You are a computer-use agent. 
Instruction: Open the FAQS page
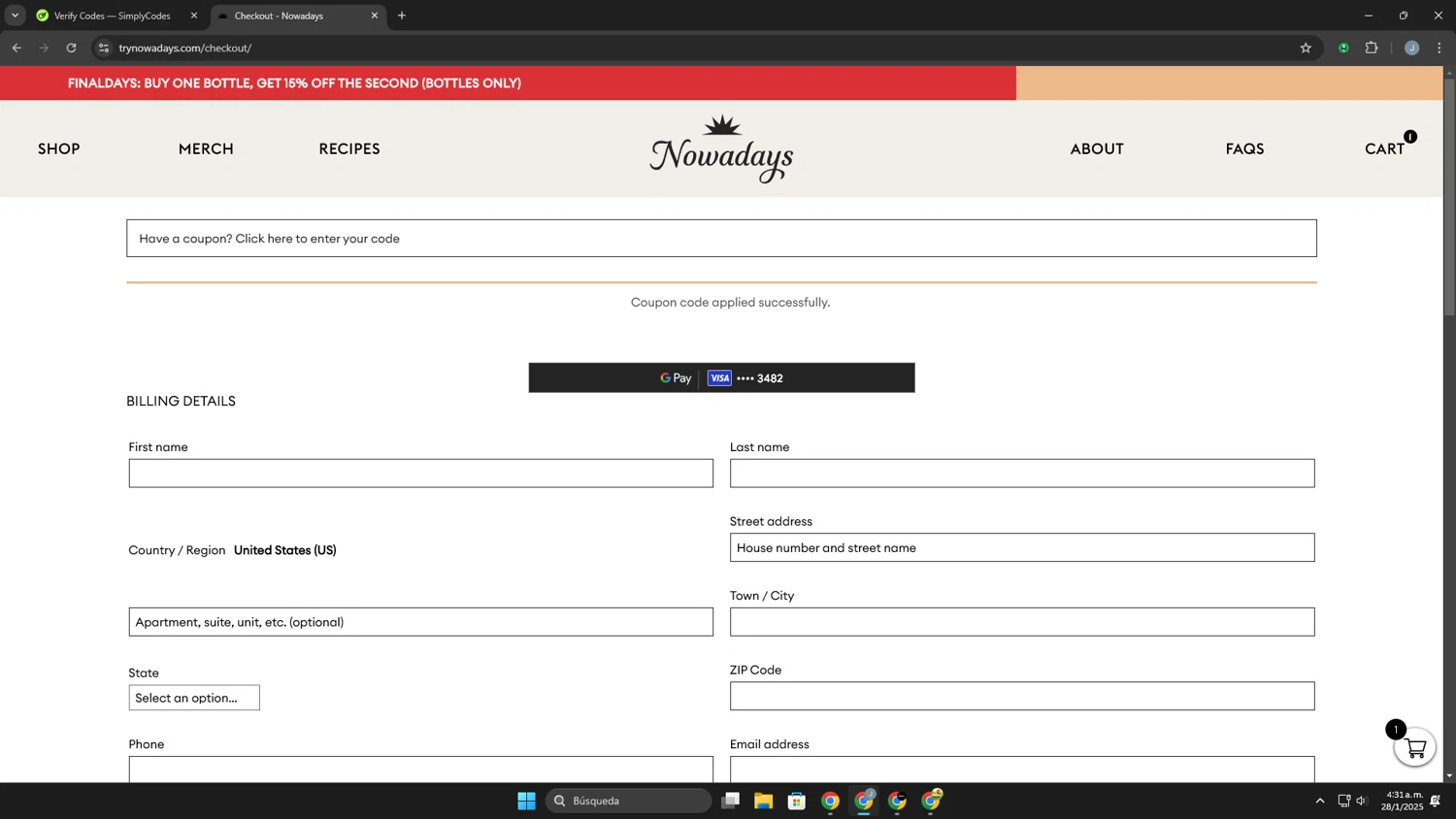point(1244,148)
